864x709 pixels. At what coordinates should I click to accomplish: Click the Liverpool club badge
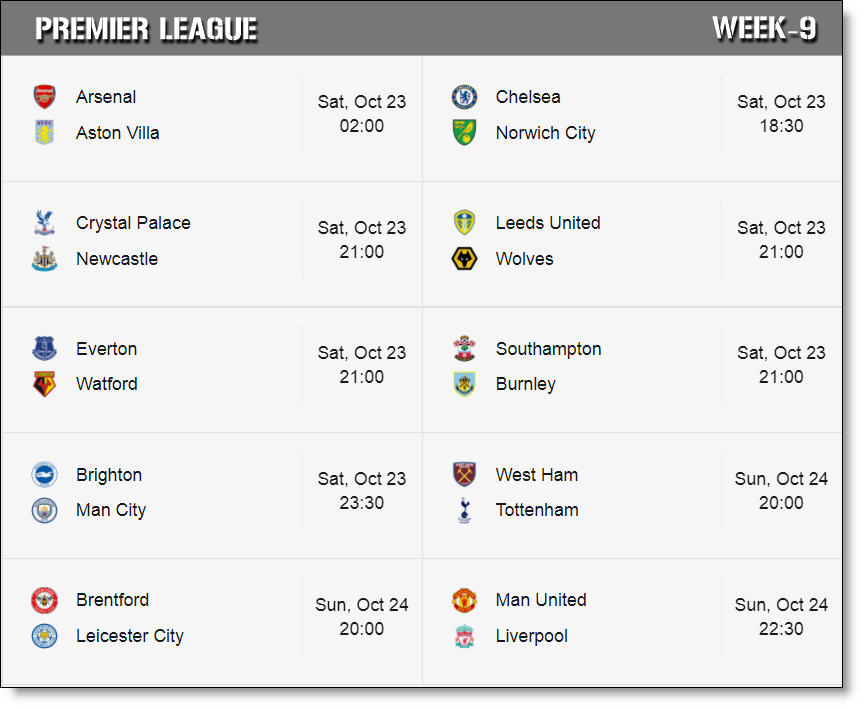464,636
